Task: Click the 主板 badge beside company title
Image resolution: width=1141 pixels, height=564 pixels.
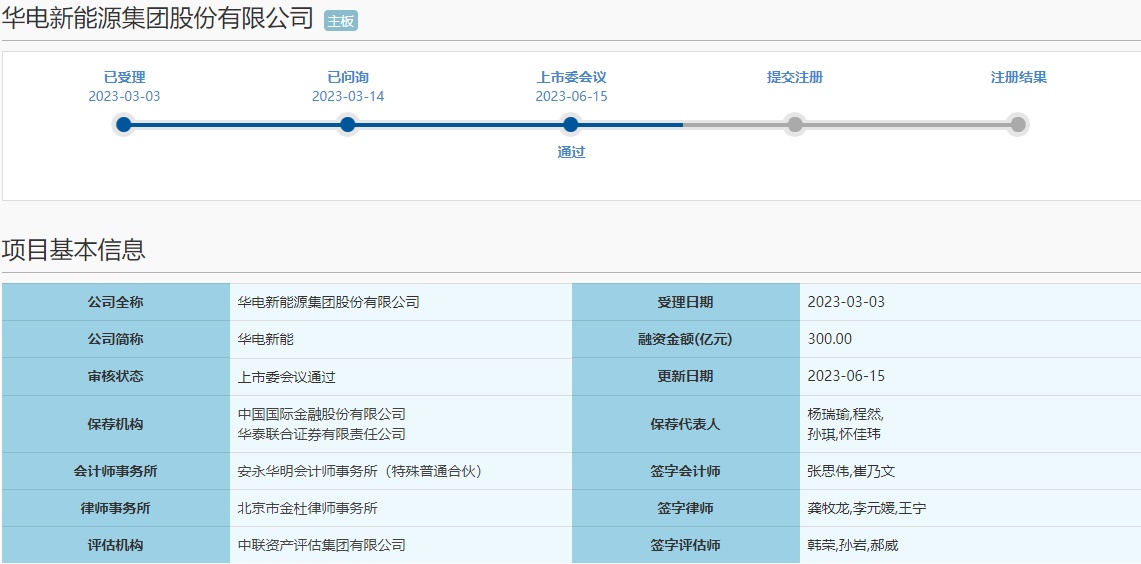Action: (x=341, y=21)
